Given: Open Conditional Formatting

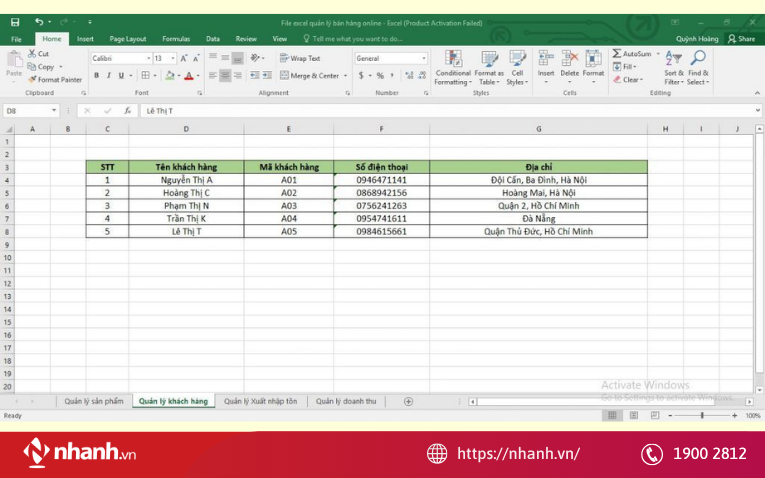Looking at the screenshot, I should [x=453, y=68].
